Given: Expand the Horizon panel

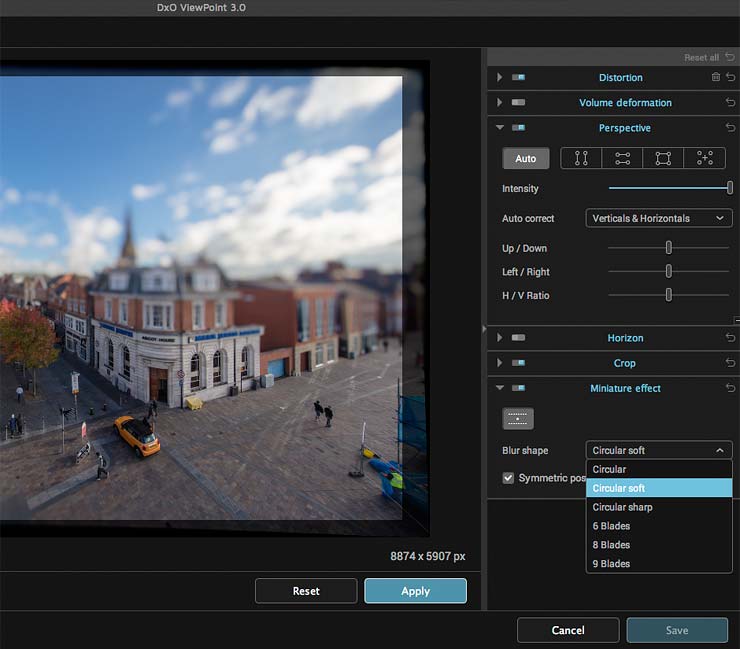Looking at the screenshot, I should tap(499, 337).
